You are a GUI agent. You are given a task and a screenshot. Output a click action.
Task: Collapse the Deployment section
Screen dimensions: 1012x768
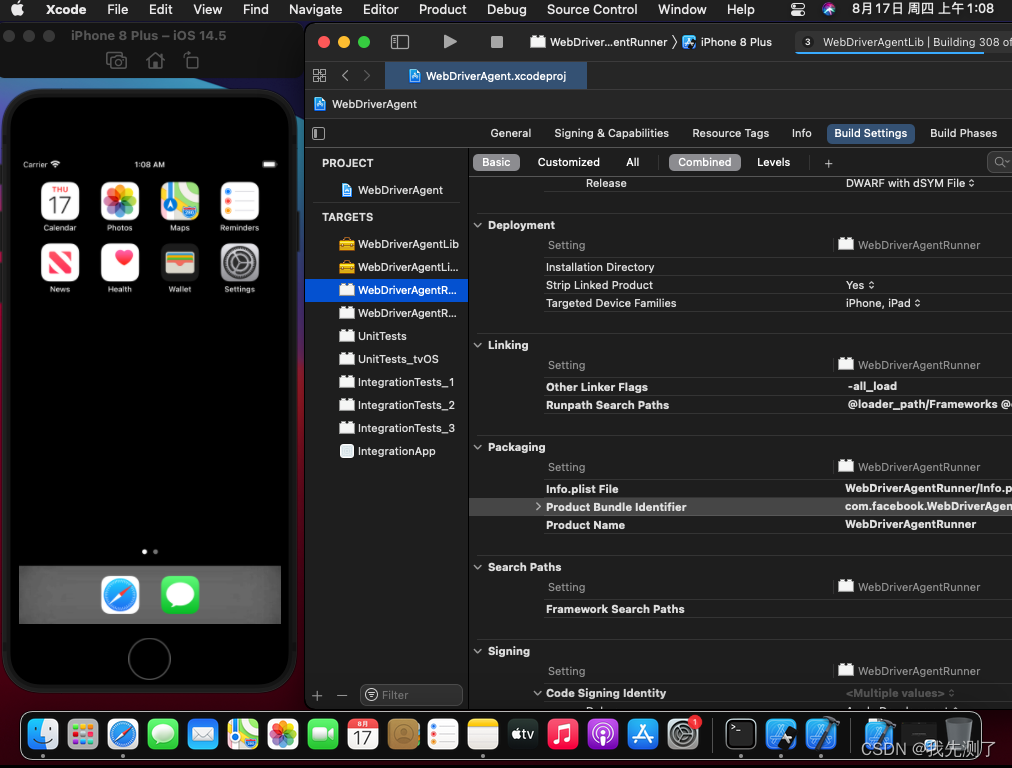[x=478, y=225]
